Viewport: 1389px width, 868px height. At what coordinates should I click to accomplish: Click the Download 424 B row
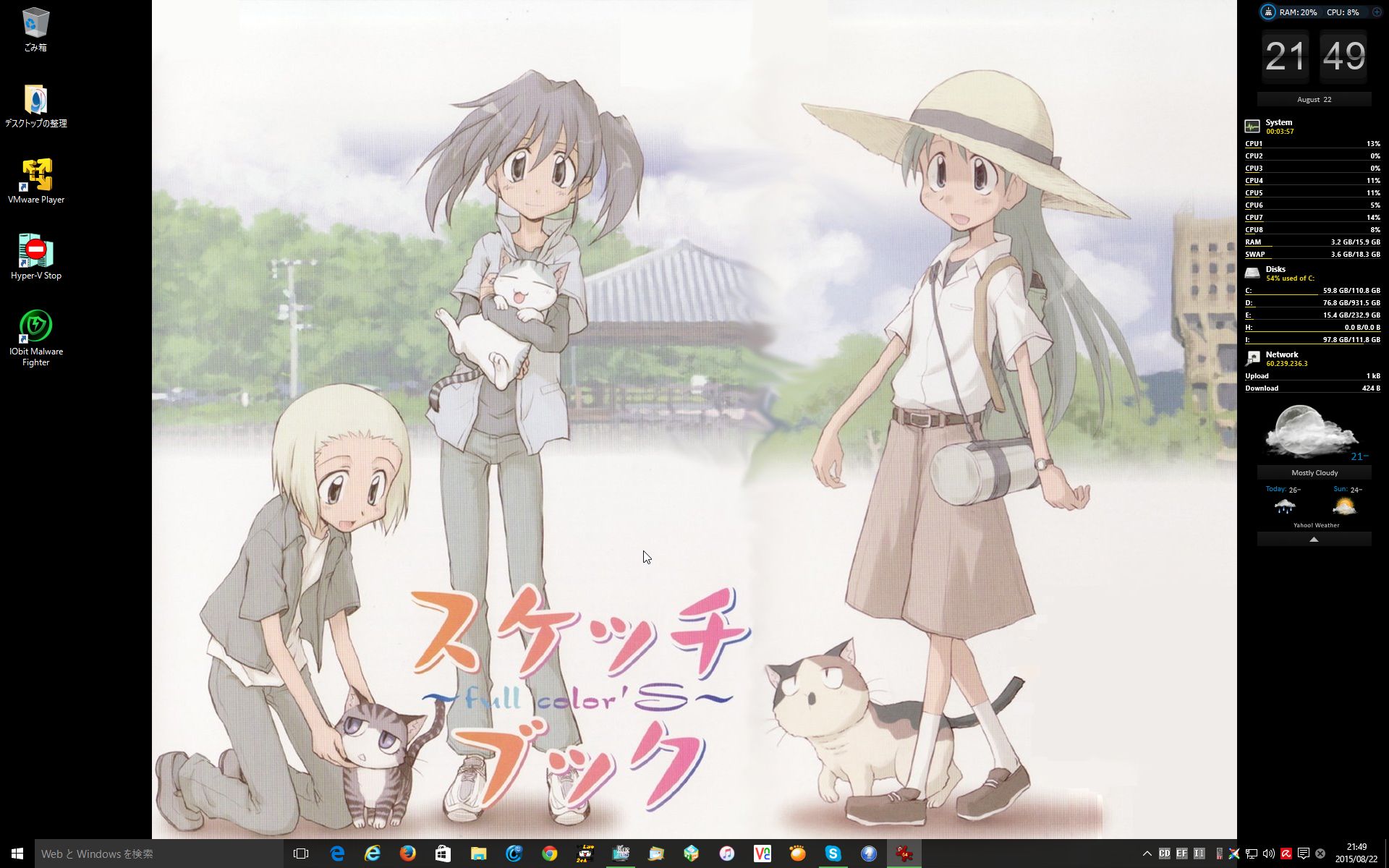(1312, 388)
